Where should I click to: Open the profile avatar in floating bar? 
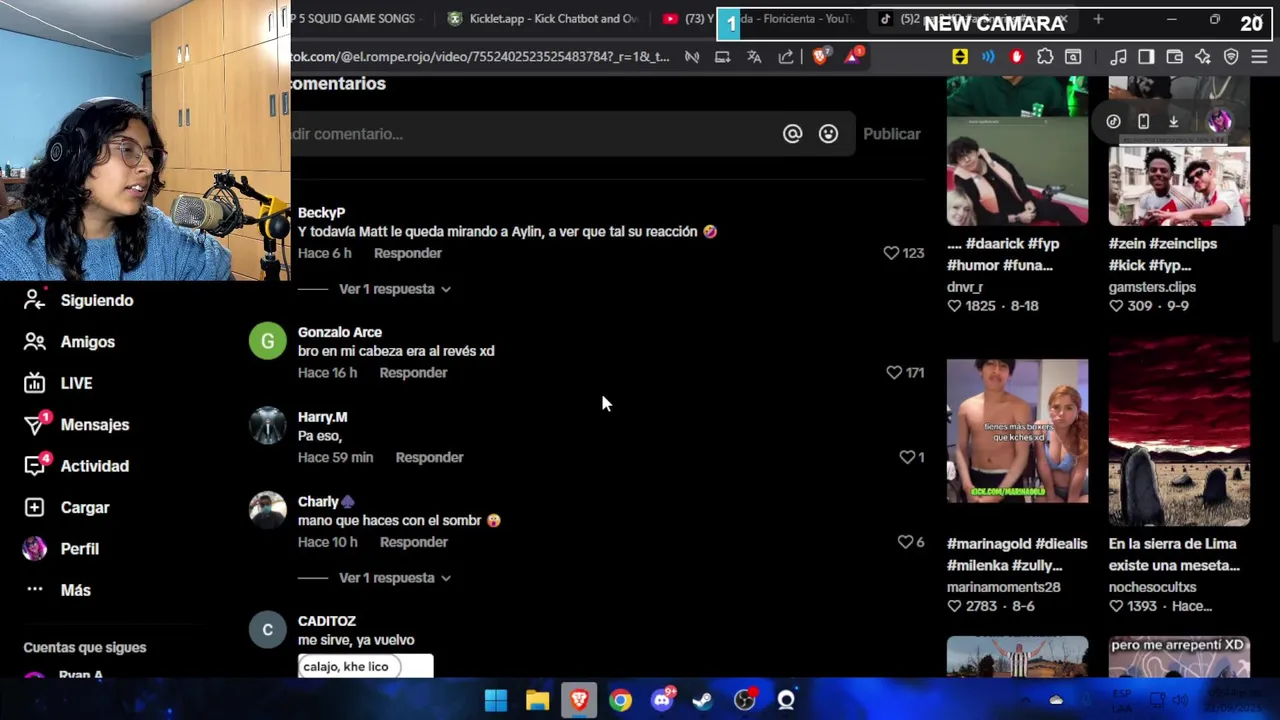1218,121
